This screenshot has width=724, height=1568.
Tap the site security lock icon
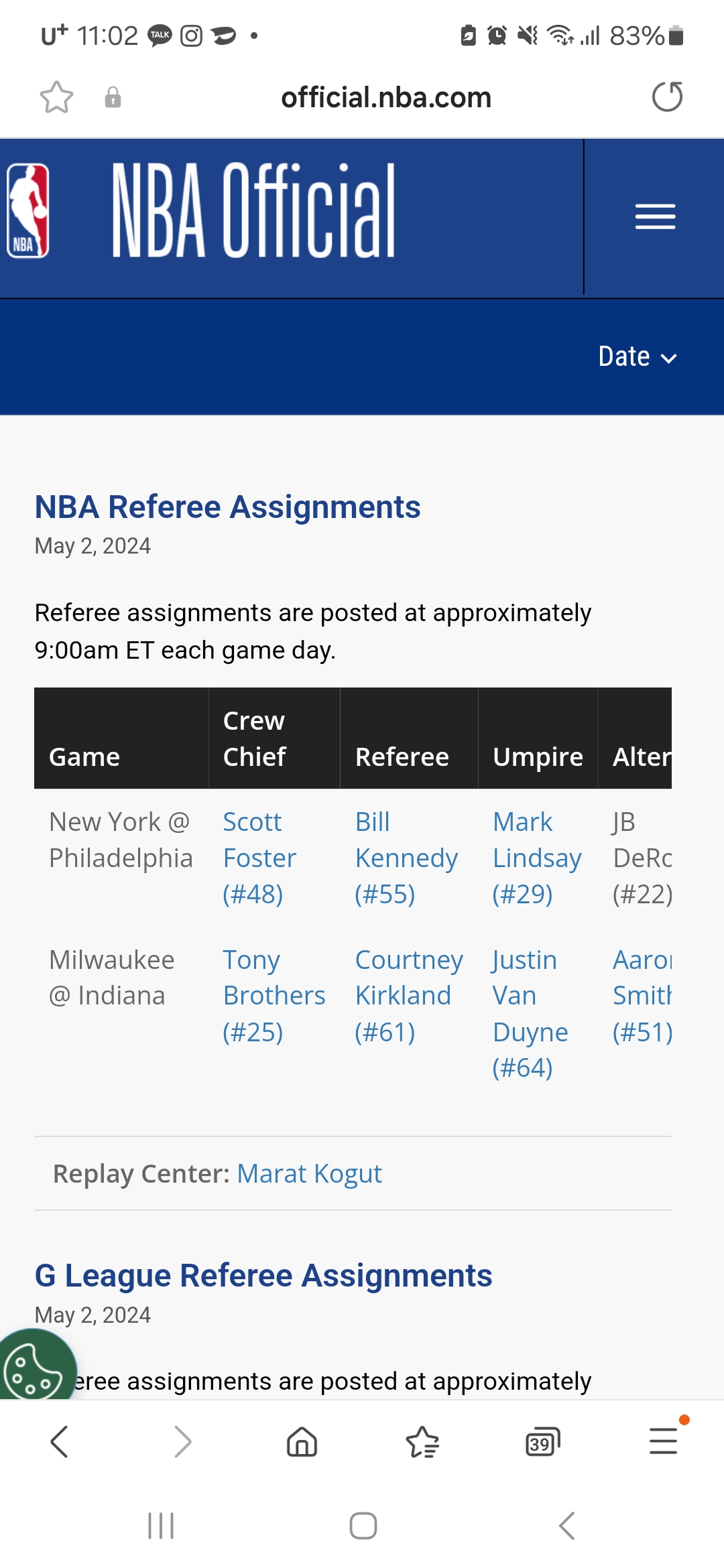point(113,98)
